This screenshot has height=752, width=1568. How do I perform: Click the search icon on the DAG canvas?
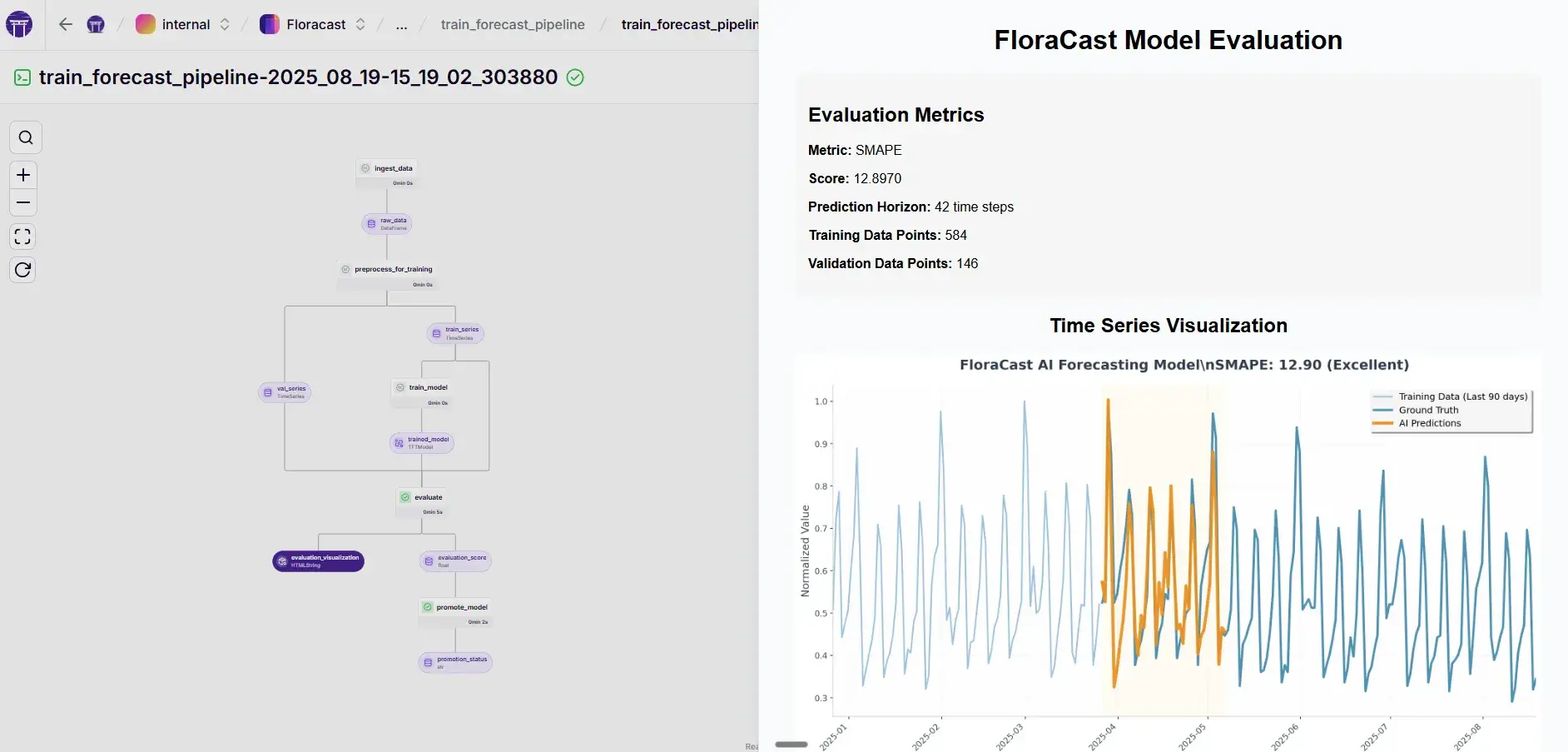click(x=26, y=137)
